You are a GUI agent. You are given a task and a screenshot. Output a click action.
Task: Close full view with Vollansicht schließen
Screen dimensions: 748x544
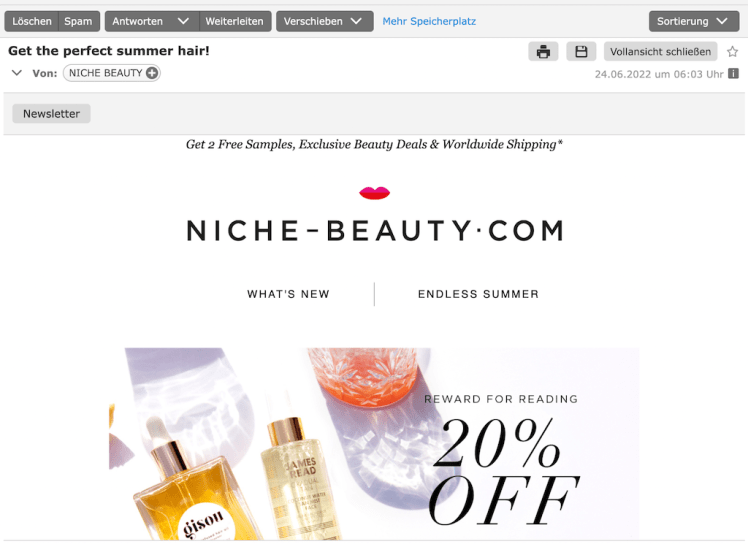click(x=660, y=52)
